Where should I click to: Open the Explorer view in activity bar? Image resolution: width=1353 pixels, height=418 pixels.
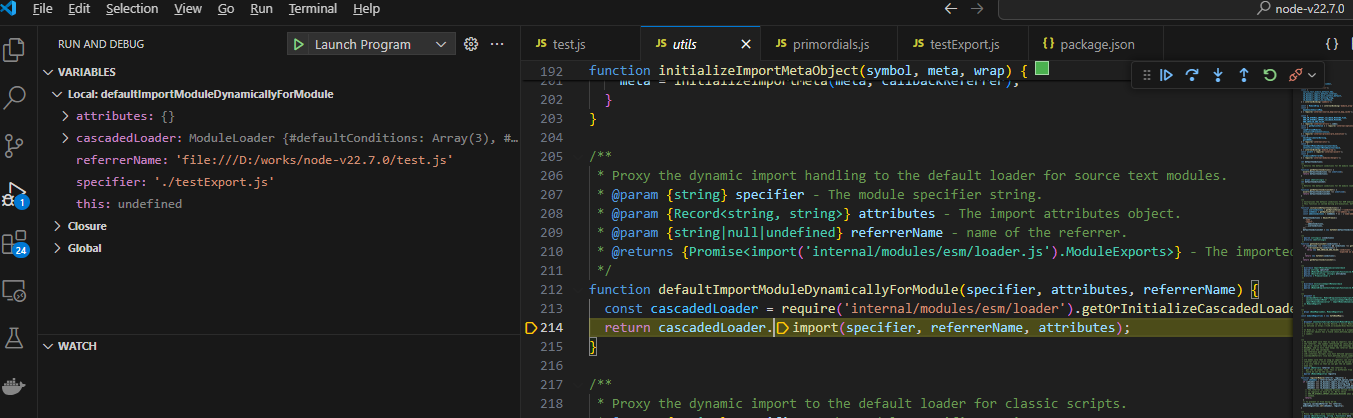[15, 50]
